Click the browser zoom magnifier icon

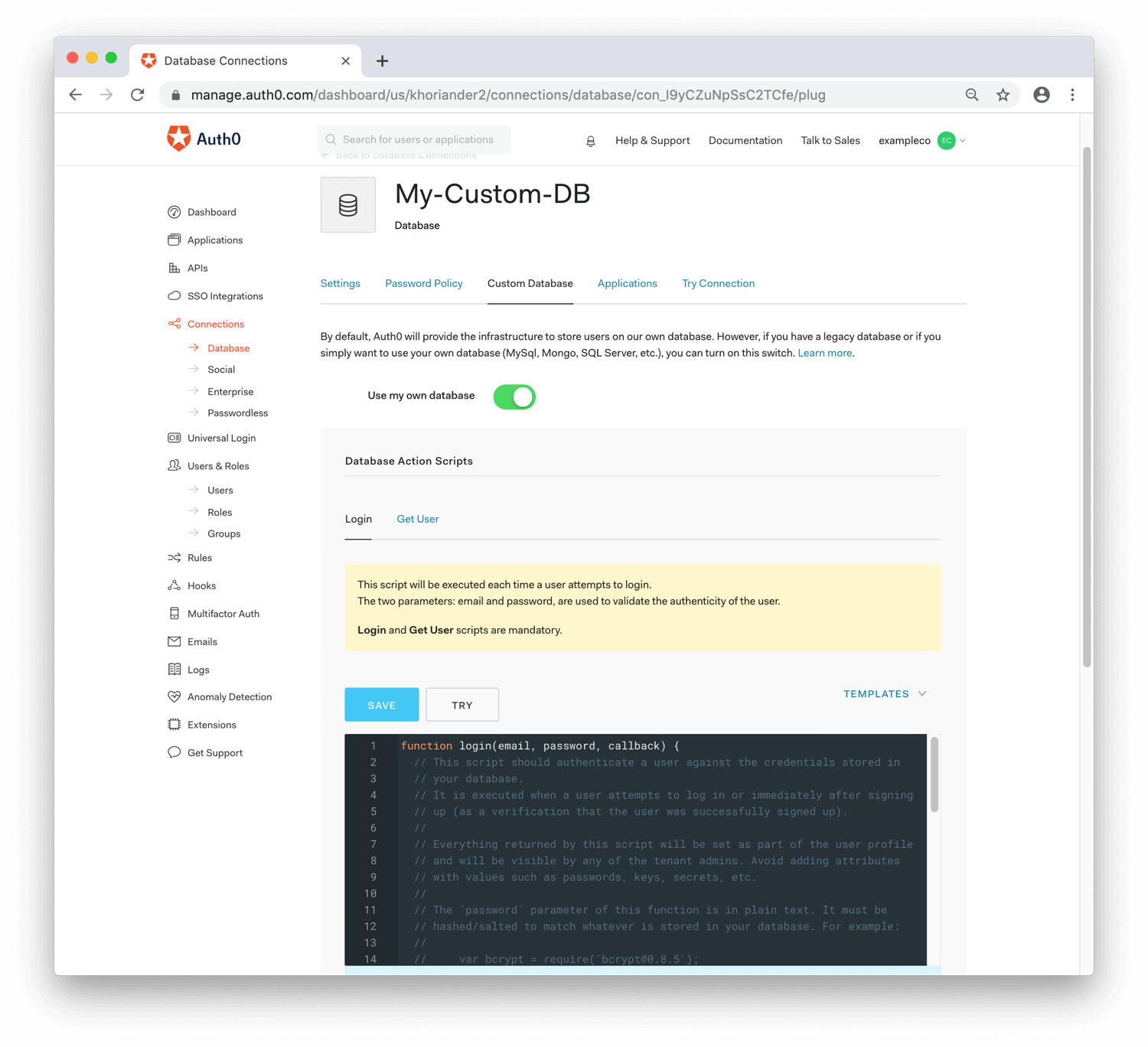tap(972, 95)
